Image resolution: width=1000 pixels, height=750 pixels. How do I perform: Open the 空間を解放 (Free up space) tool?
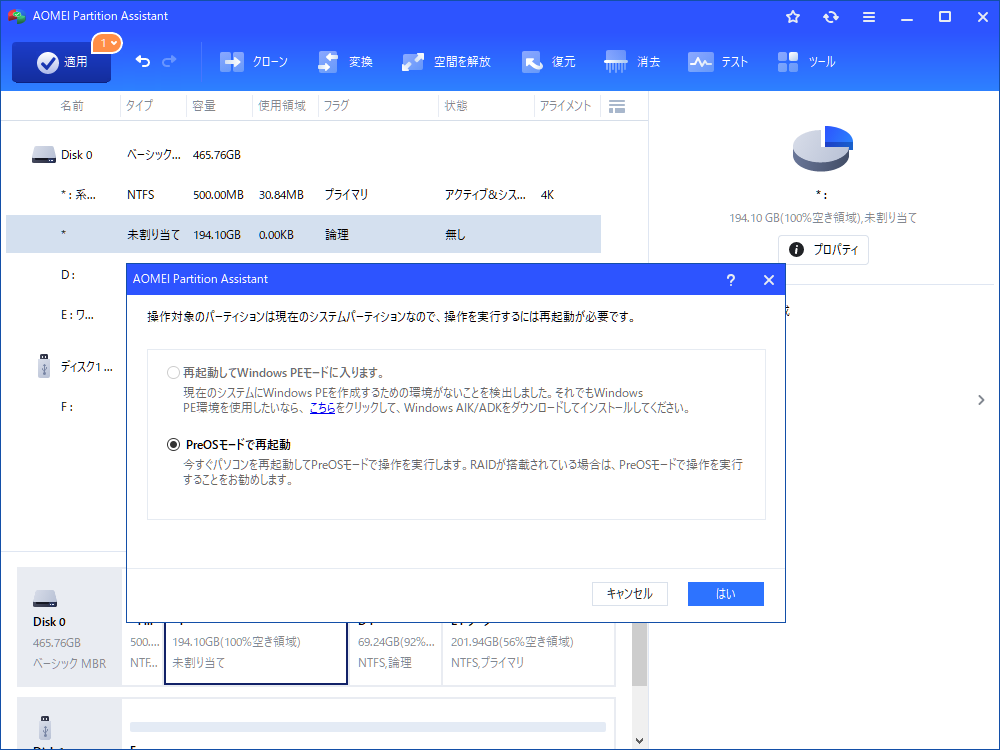(x=446, y=62)
